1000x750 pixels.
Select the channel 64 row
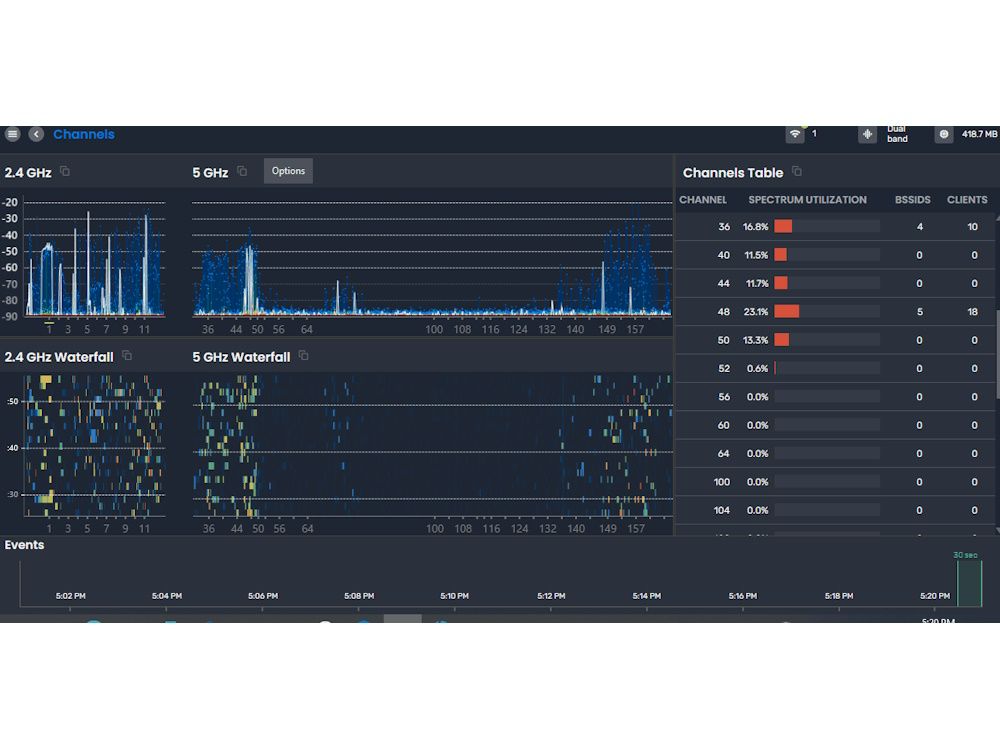[x=835, y=453]
